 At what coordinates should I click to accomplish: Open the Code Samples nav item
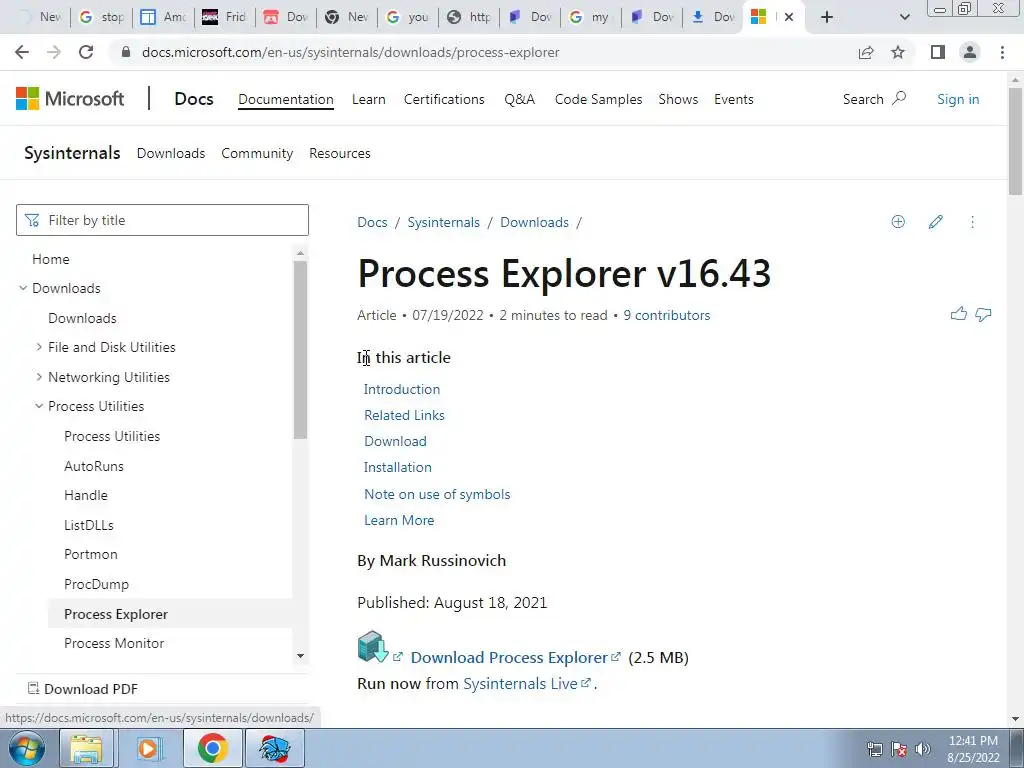point(598,99)
